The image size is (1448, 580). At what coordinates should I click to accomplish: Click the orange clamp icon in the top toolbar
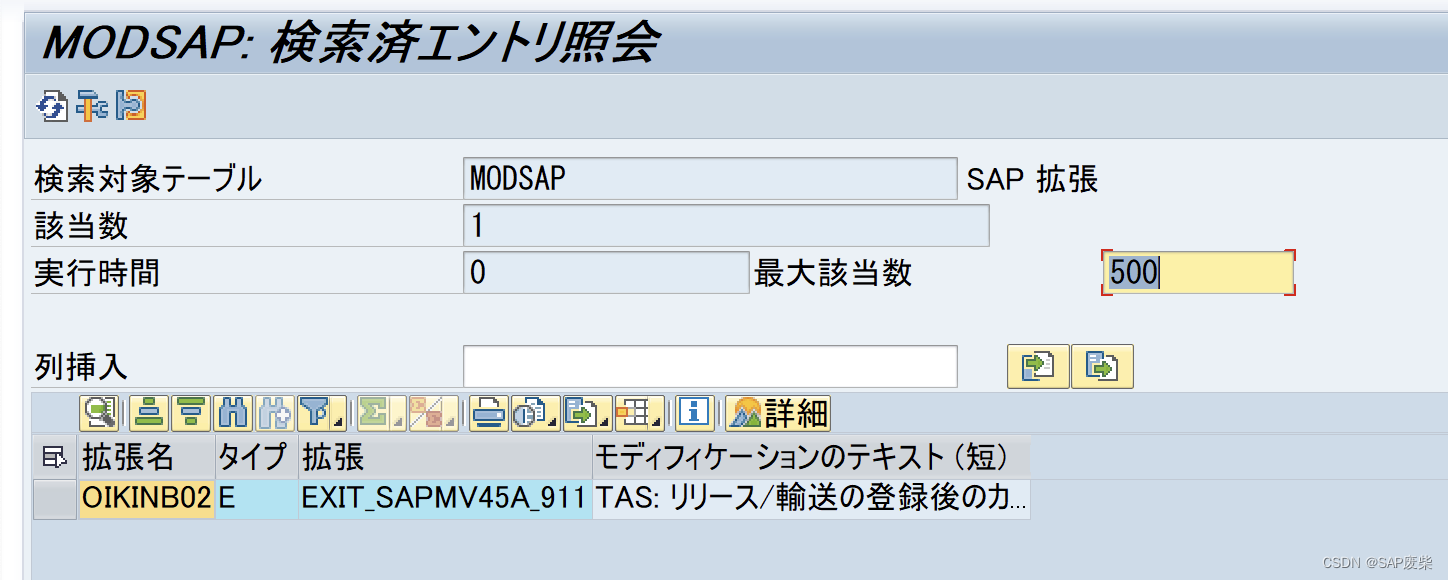pyautogui.click(x=131, y=104)
